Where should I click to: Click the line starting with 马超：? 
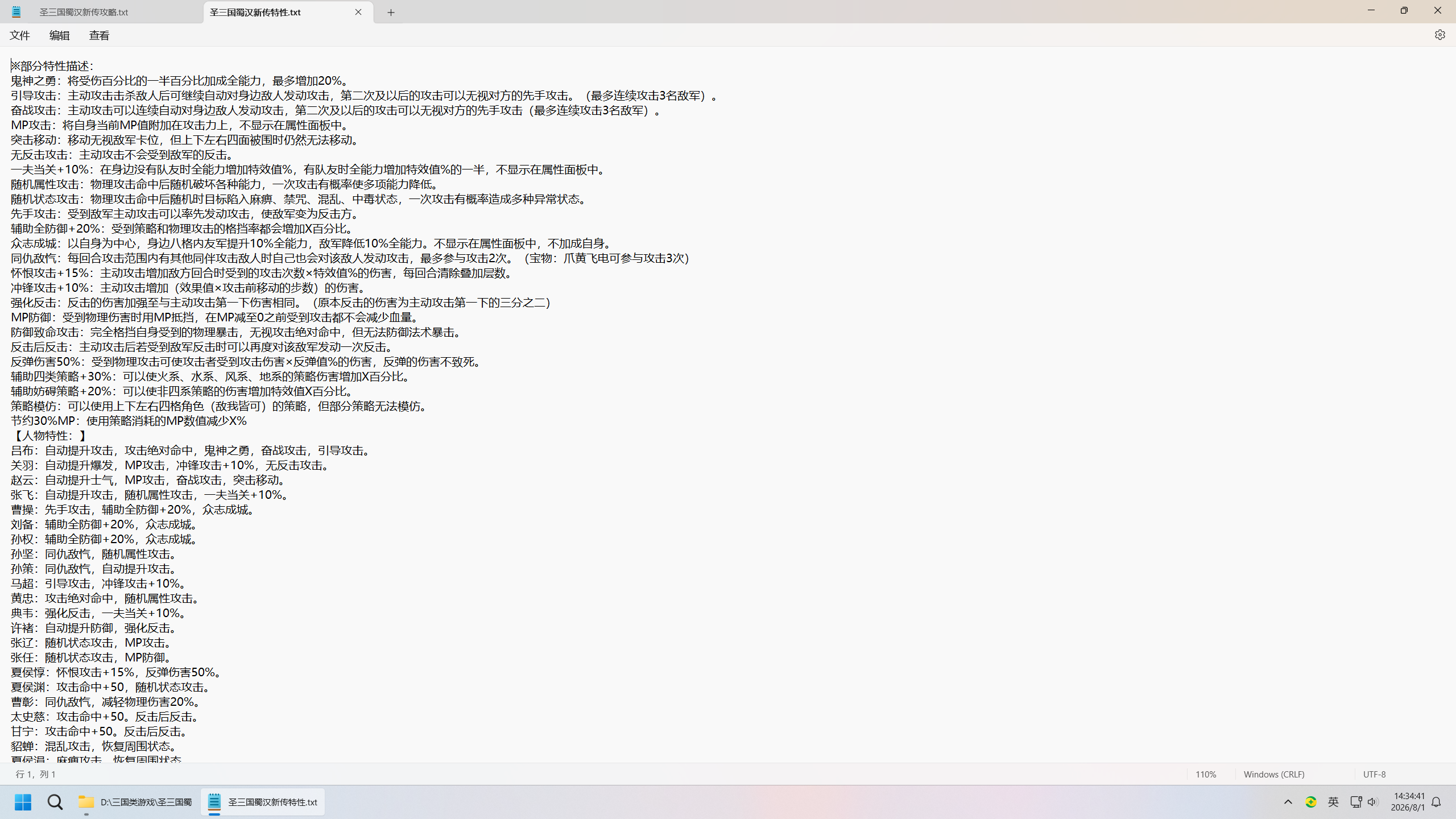pyautogui.click(x=100, y=584)
